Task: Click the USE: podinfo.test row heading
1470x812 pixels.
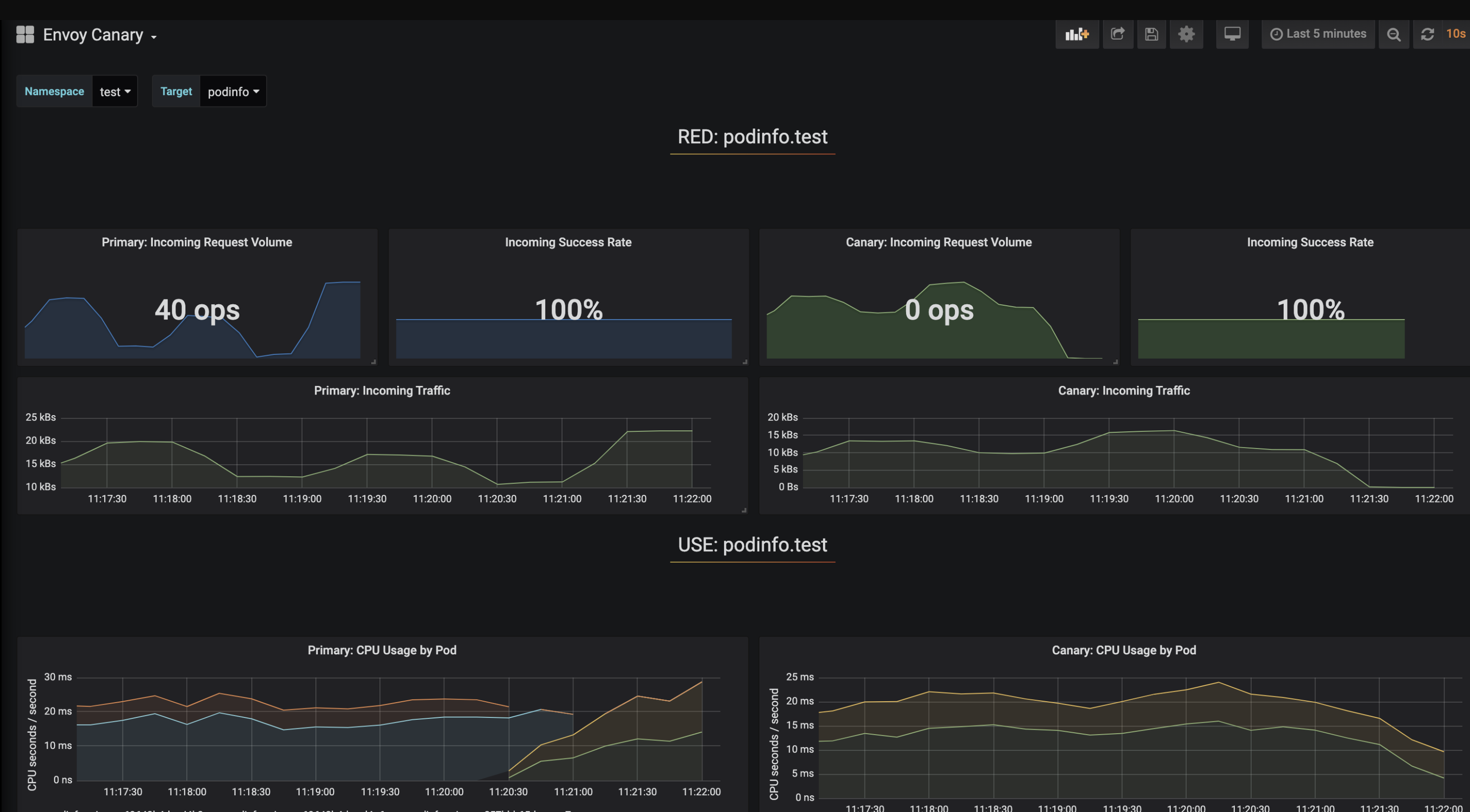Action: click(x=752, y=545)
